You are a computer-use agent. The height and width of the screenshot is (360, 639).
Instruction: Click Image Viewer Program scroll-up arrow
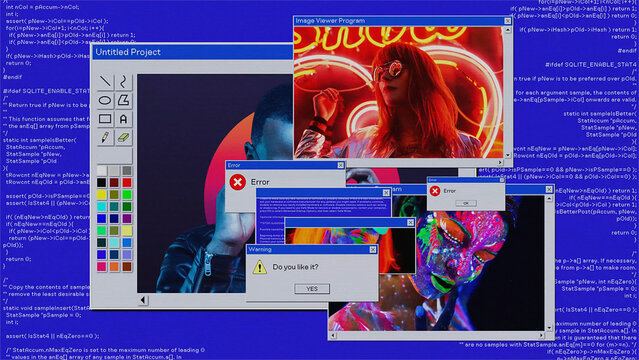[x=508, y=30]
